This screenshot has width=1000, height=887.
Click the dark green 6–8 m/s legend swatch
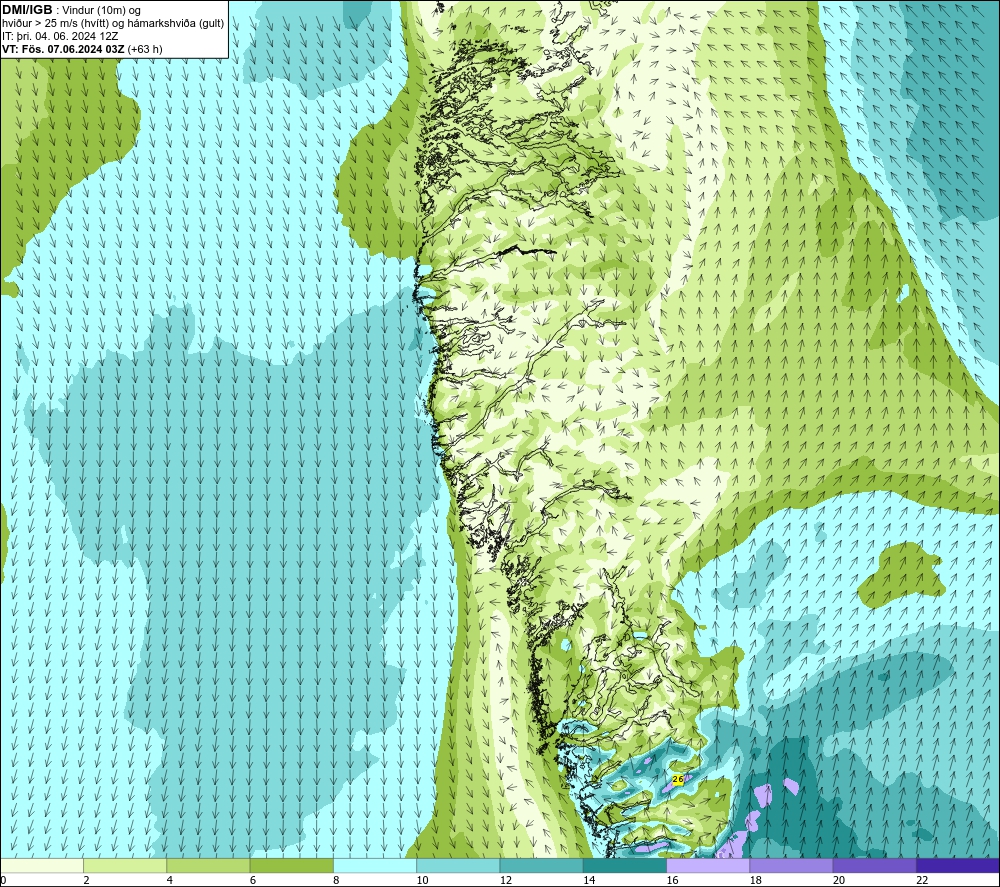[x=291, y=865]
